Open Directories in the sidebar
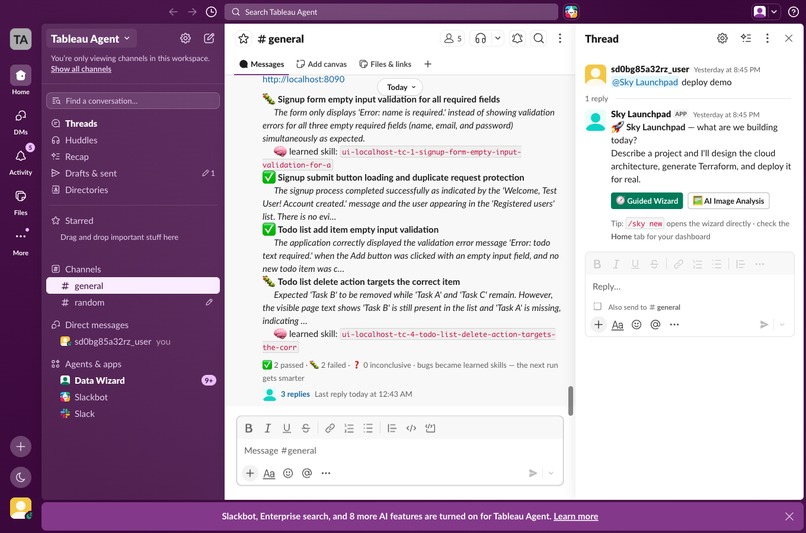806x533 pixels. point(133,190)
